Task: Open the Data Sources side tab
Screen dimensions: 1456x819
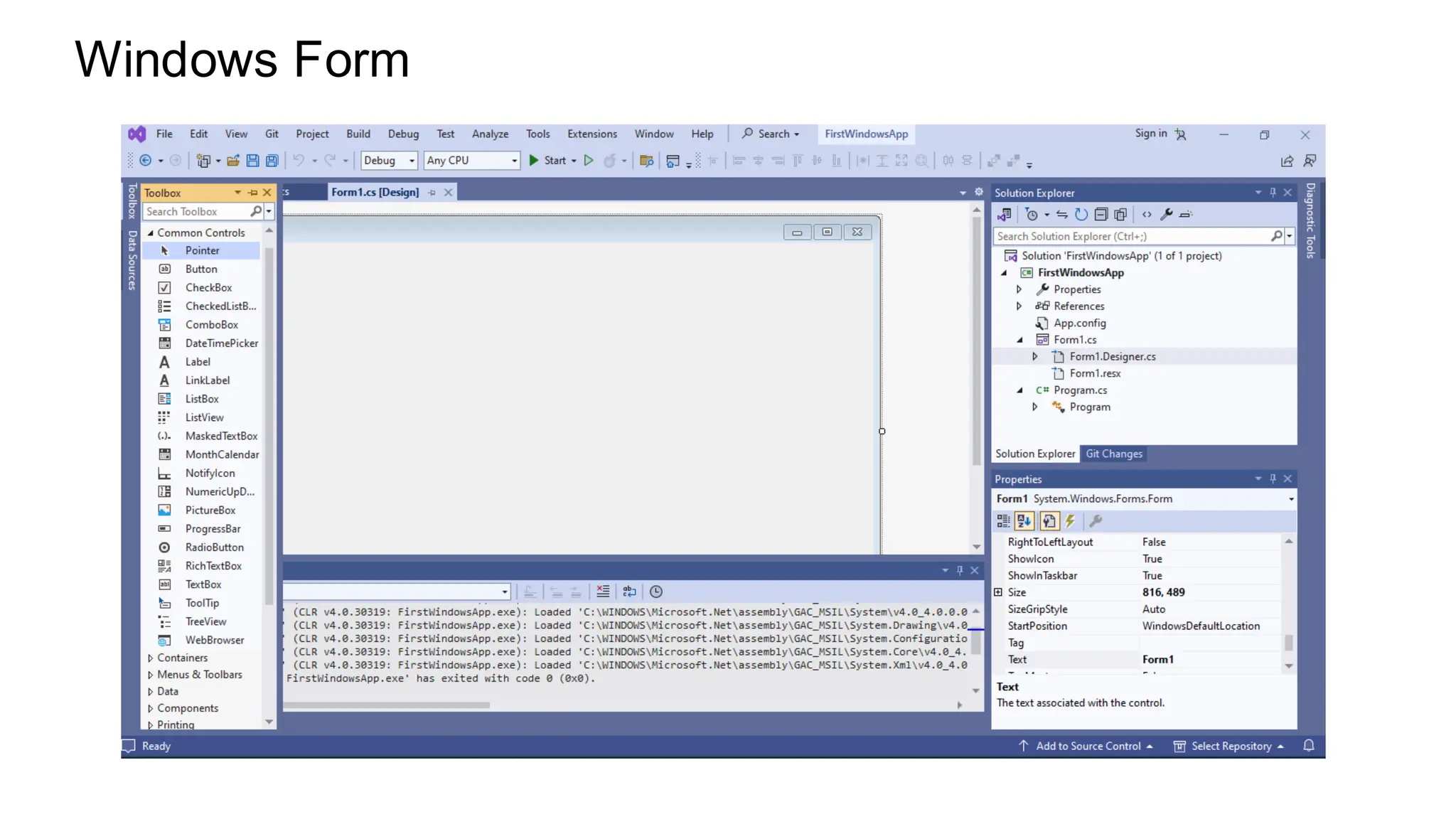Action: coord(132,260)
